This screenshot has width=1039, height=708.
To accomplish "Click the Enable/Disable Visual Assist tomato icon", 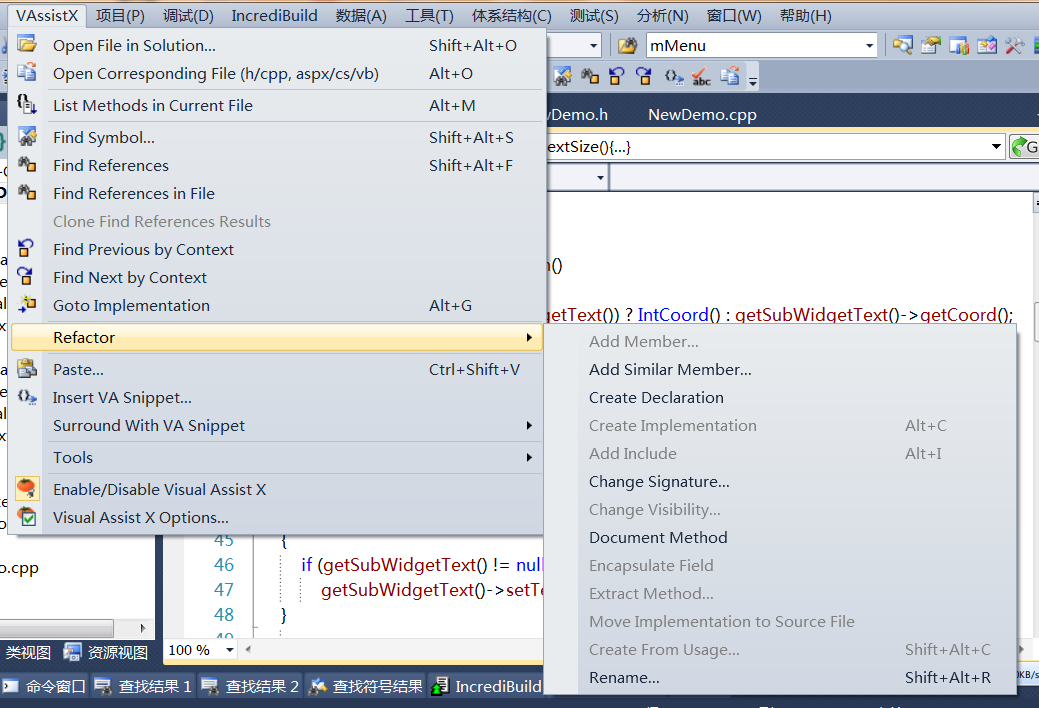I will 27,488.
